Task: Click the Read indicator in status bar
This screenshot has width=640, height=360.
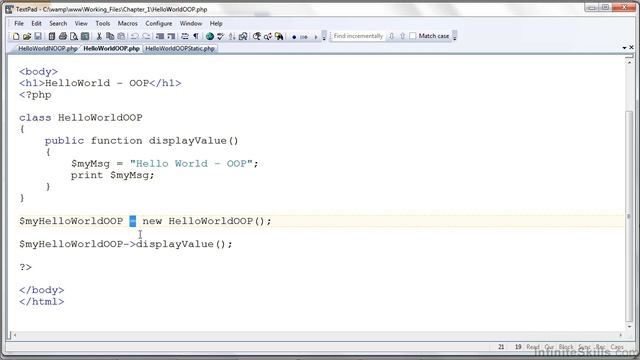Action: [533, 347]
